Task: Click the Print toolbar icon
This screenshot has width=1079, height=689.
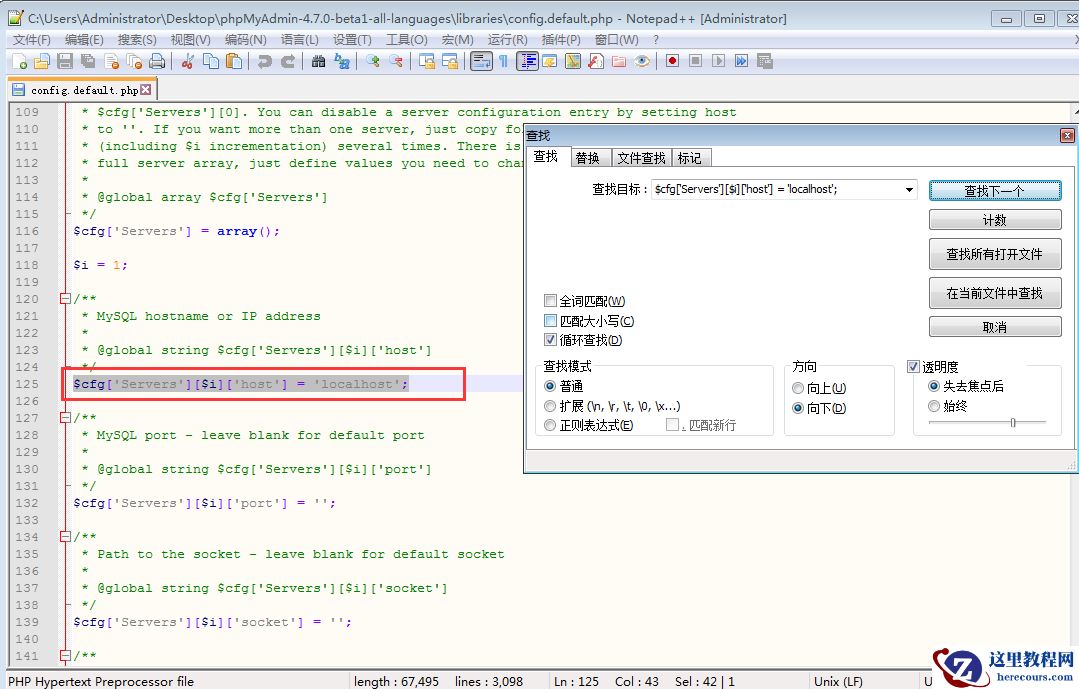Action: tap(157, 61)
